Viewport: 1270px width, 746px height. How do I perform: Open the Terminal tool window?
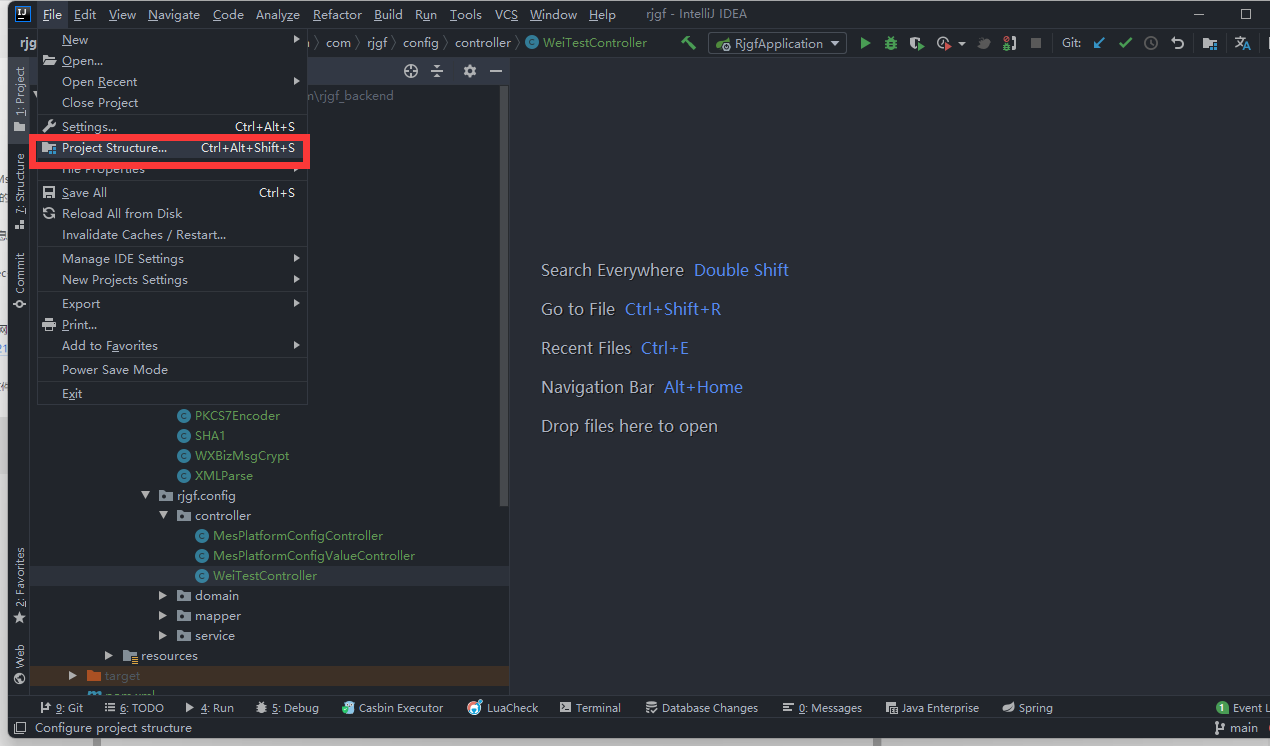click(x=590, y=708)
